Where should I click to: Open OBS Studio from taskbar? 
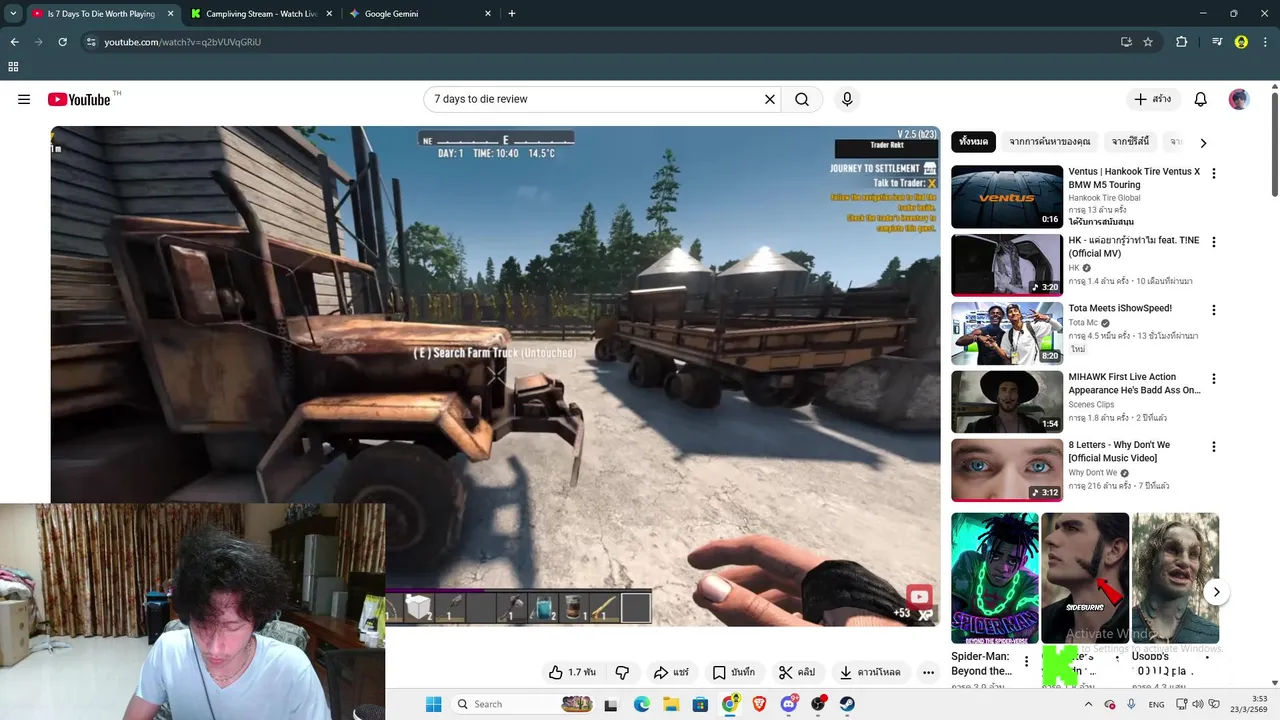(818, 704)
